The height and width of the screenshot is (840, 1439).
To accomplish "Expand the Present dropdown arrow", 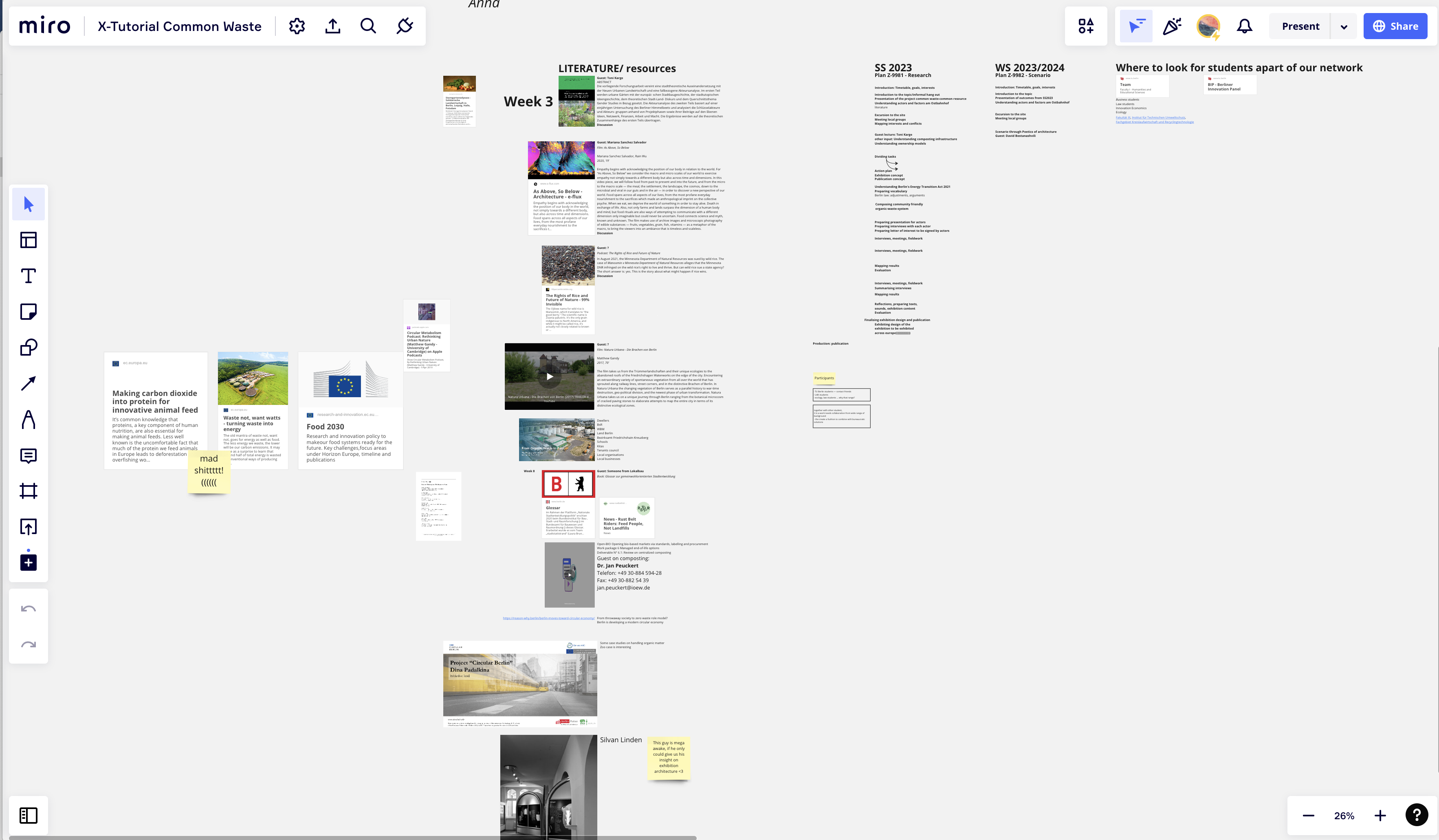I will pos(1344,27).
